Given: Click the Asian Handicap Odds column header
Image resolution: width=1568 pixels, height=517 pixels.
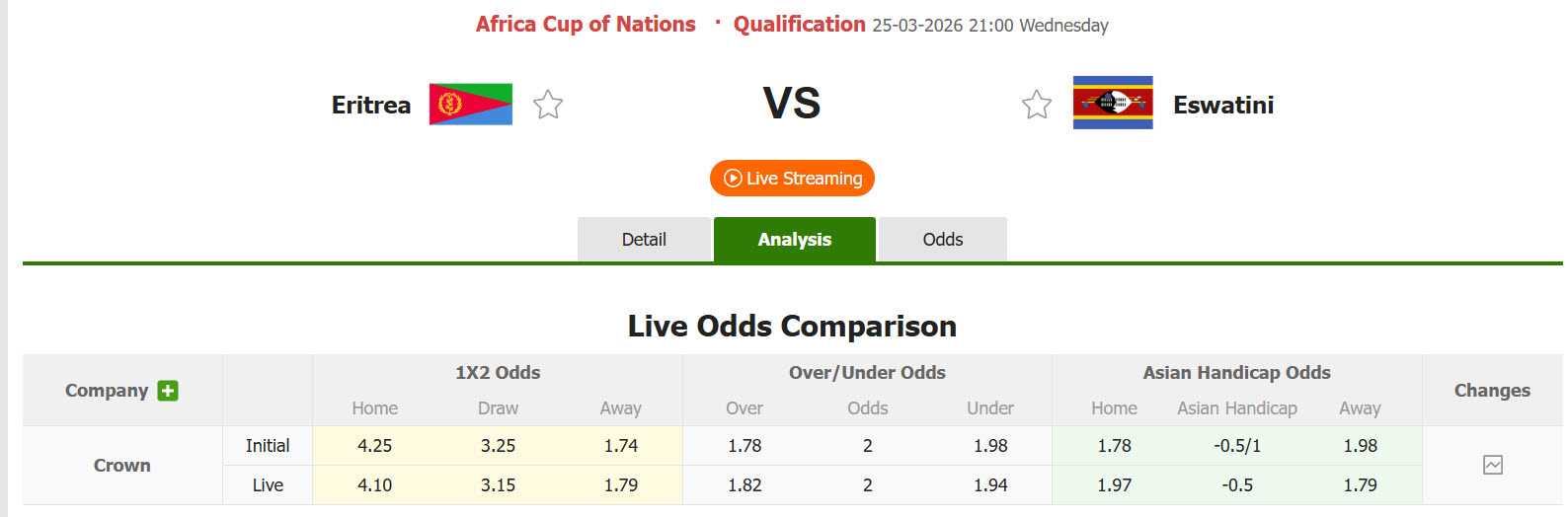Looking at the screenshot, I should pos(1236,373).
